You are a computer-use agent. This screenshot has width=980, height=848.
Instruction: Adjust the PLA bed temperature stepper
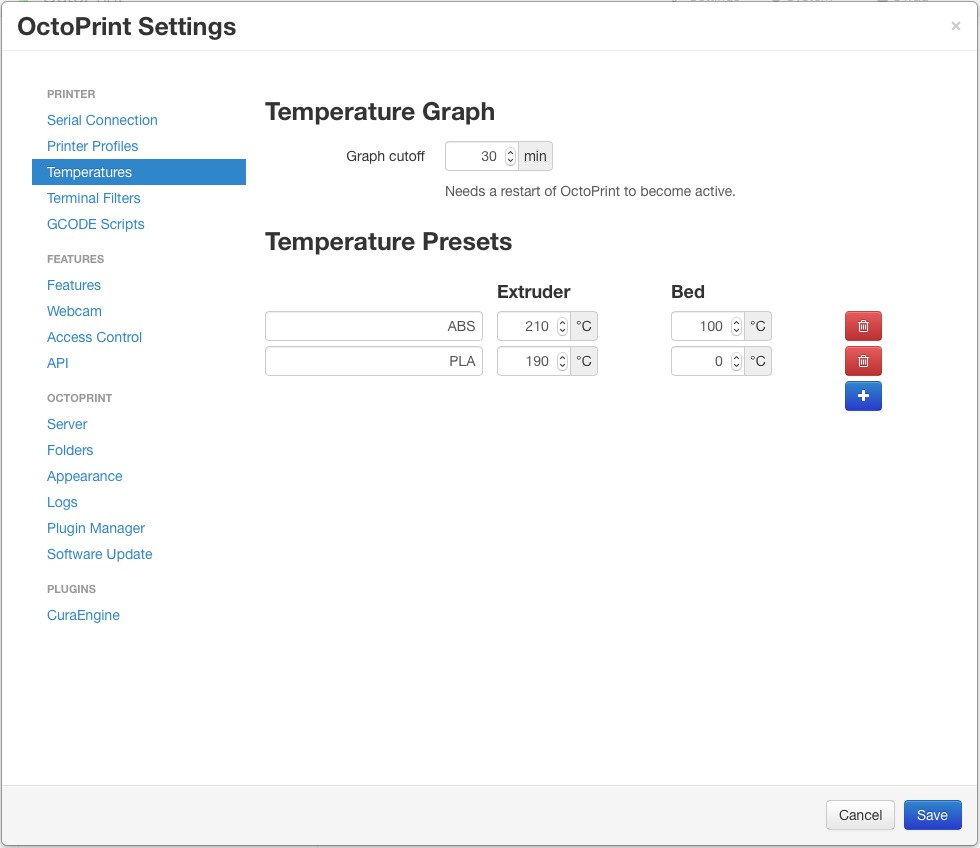click(737, 361)
